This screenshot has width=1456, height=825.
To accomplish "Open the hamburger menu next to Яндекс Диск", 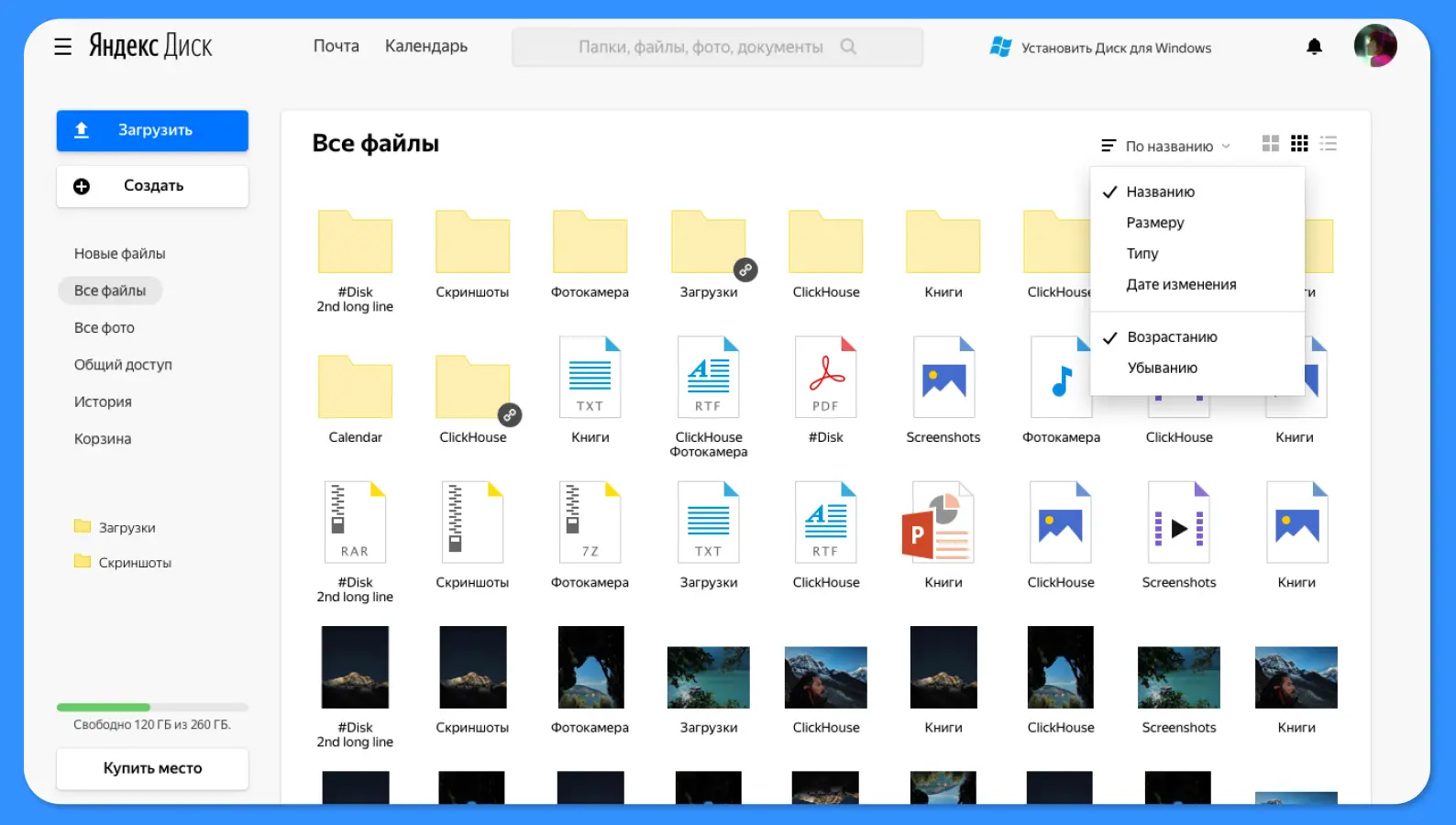I will click(62, 47).
